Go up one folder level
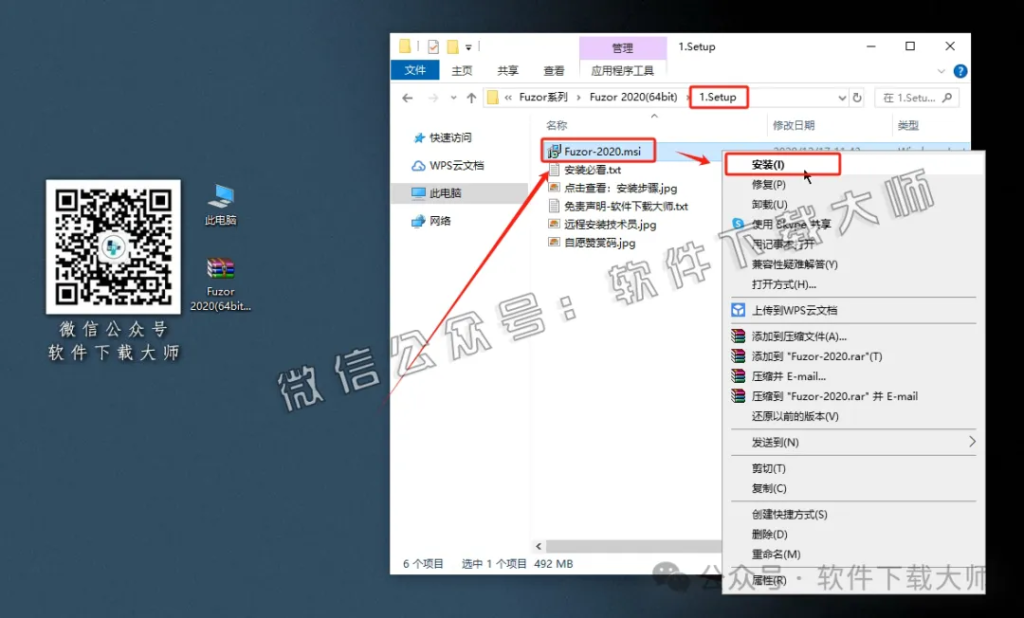This screenshot has width=1024, height=618. 472,98
